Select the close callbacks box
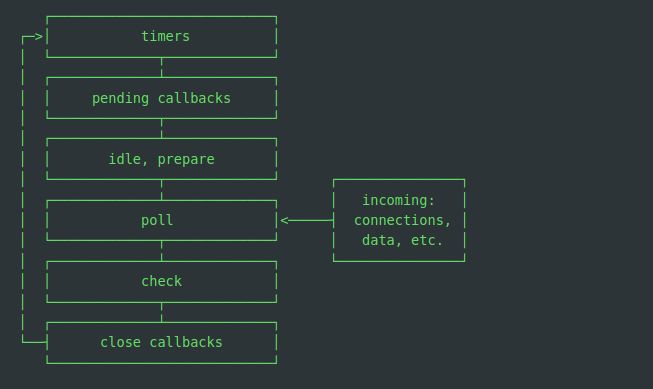Viewport: 653px width, 389px height. pyautogui.click(x=162, y=343)
